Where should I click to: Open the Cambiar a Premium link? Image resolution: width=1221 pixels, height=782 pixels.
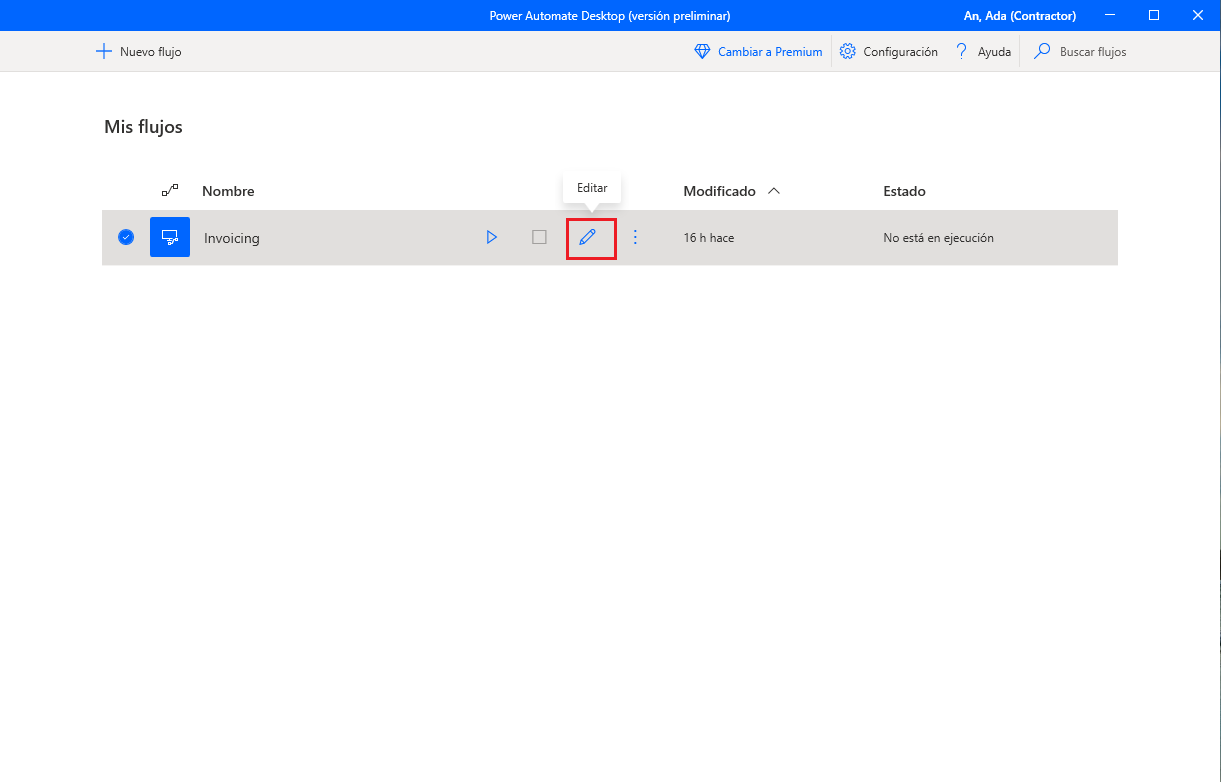tap(770, 52)
